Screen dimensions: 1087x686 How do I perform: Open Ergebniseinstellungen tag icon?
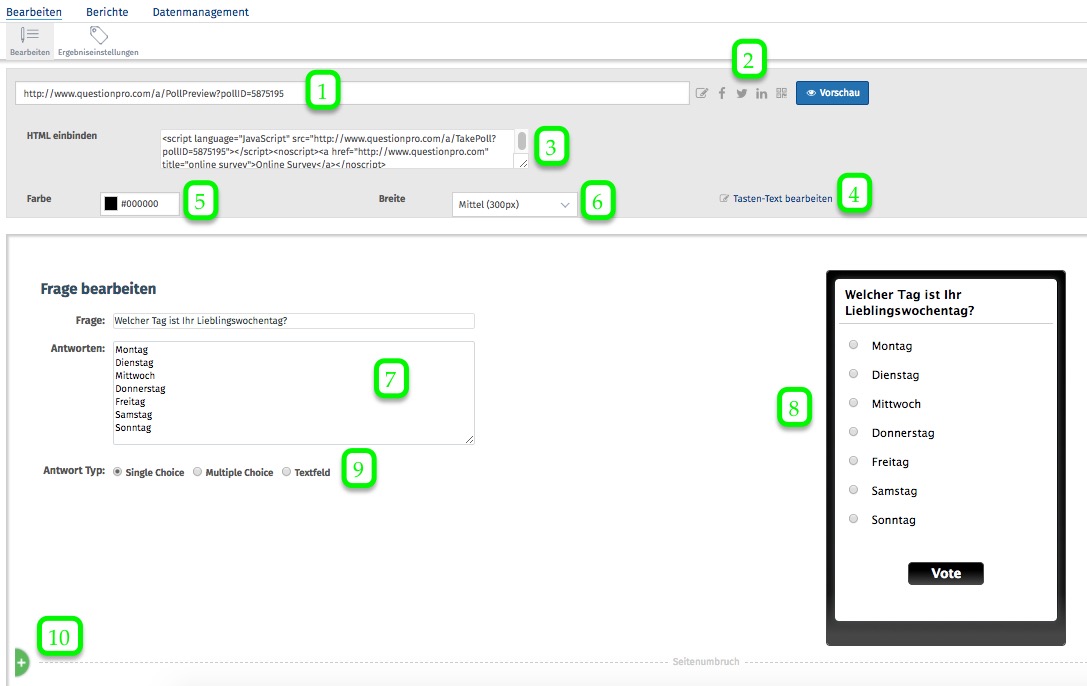(x=98, y=35)
